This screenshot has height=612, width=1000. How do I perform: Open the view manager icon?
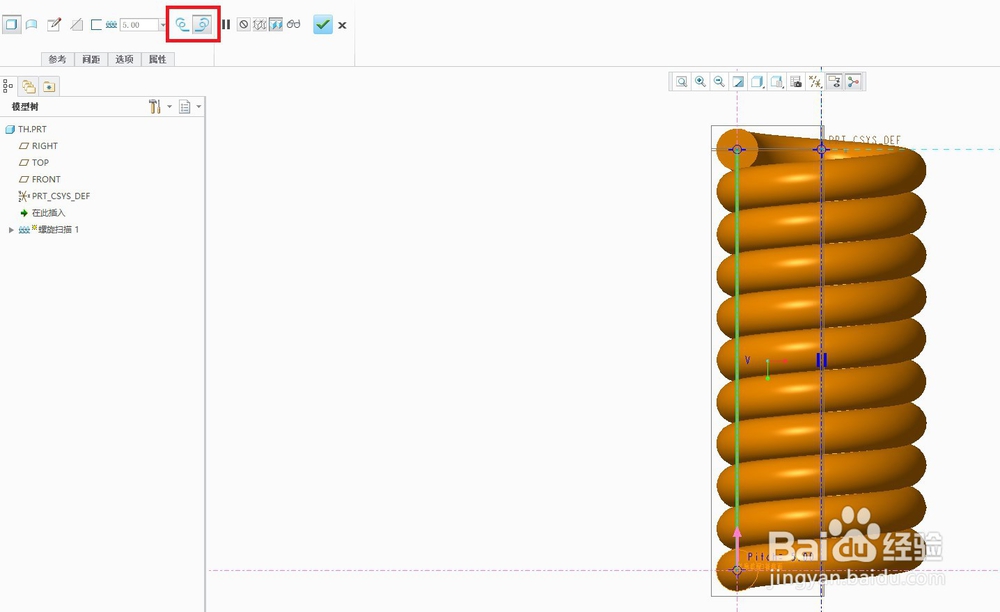(x=795, y=82)
